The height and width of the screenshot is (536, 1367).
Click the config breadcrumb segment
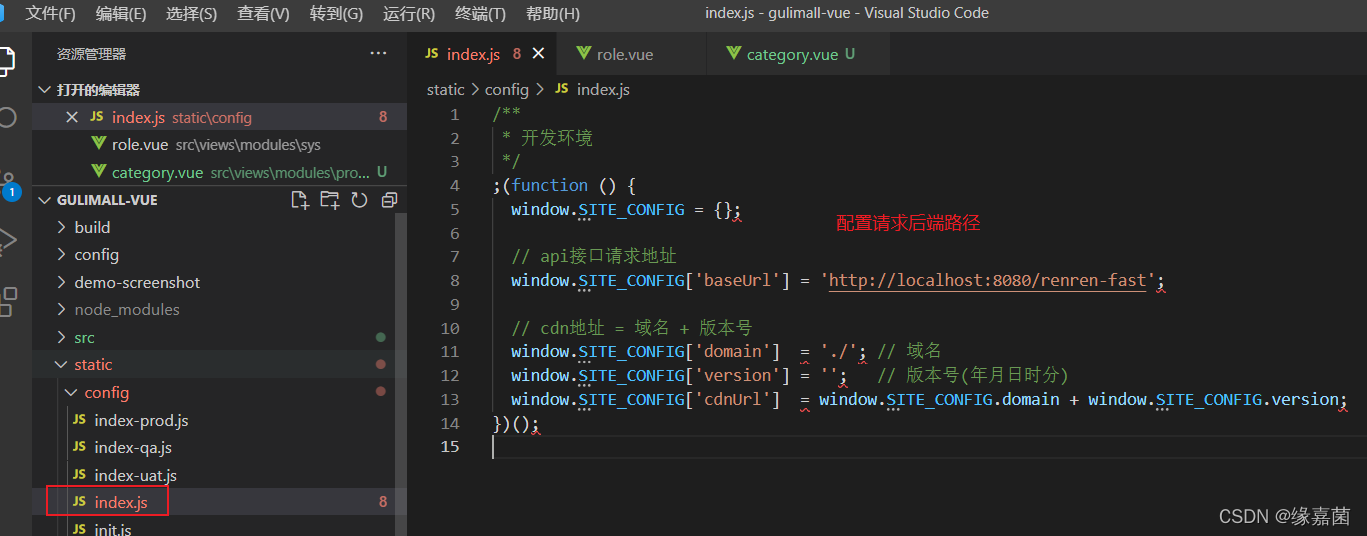click(x=507, y=89)
